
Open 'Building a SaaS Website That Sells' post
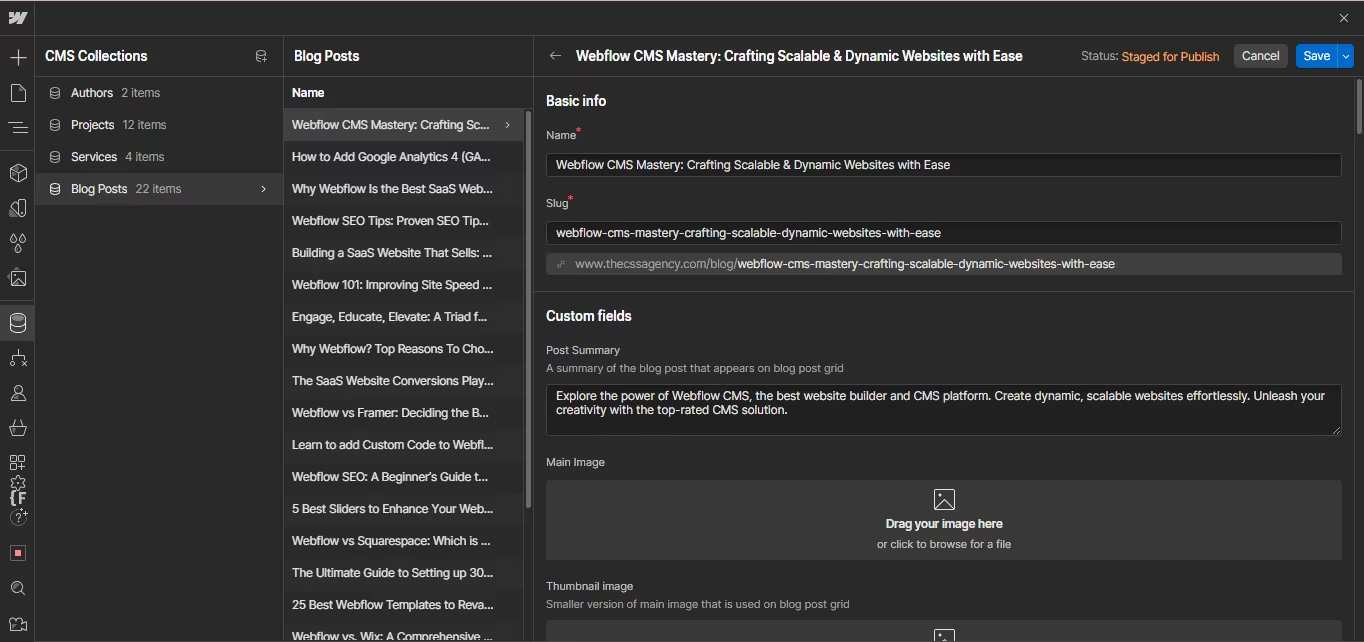click(403, 253)
